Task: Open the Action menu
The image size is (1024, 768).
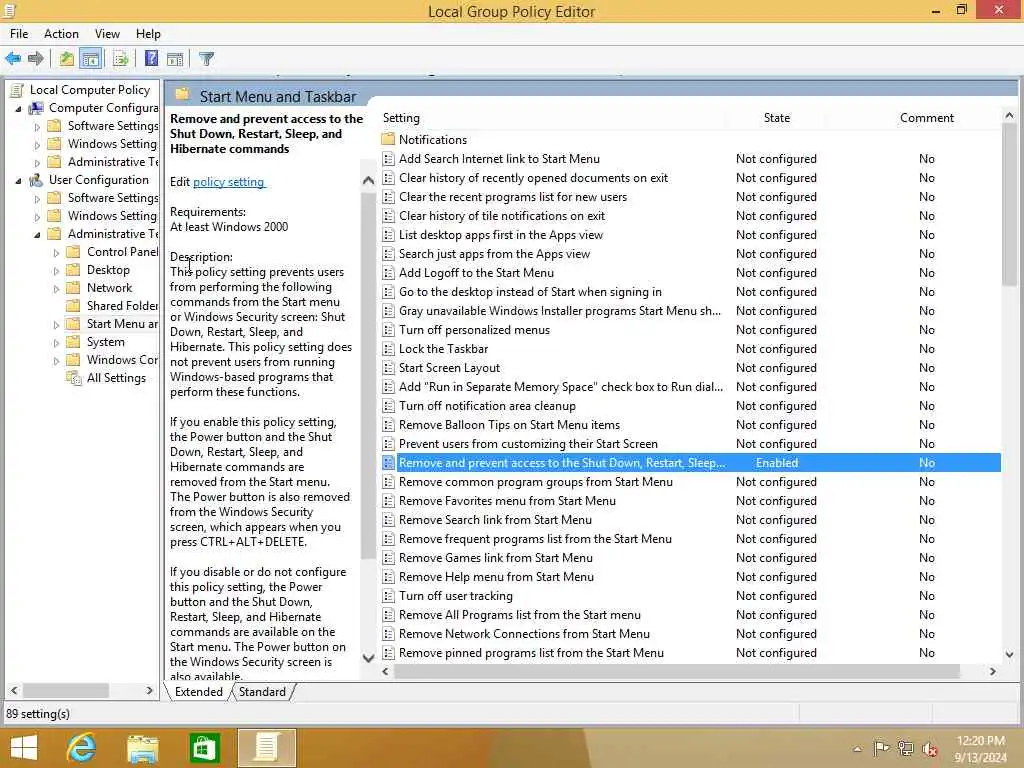Action: point(61,34)
